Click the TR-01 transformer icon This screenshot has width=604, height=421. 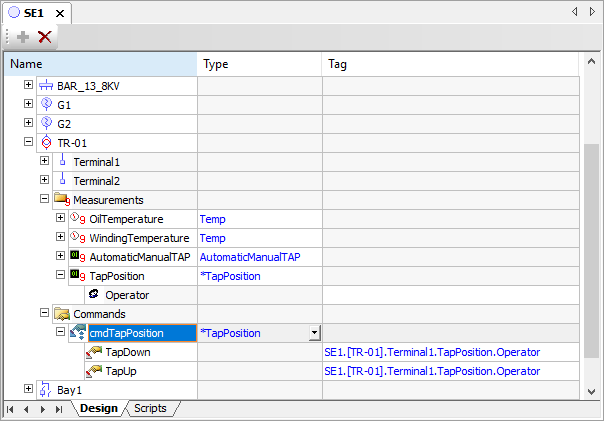pos(46,143)
